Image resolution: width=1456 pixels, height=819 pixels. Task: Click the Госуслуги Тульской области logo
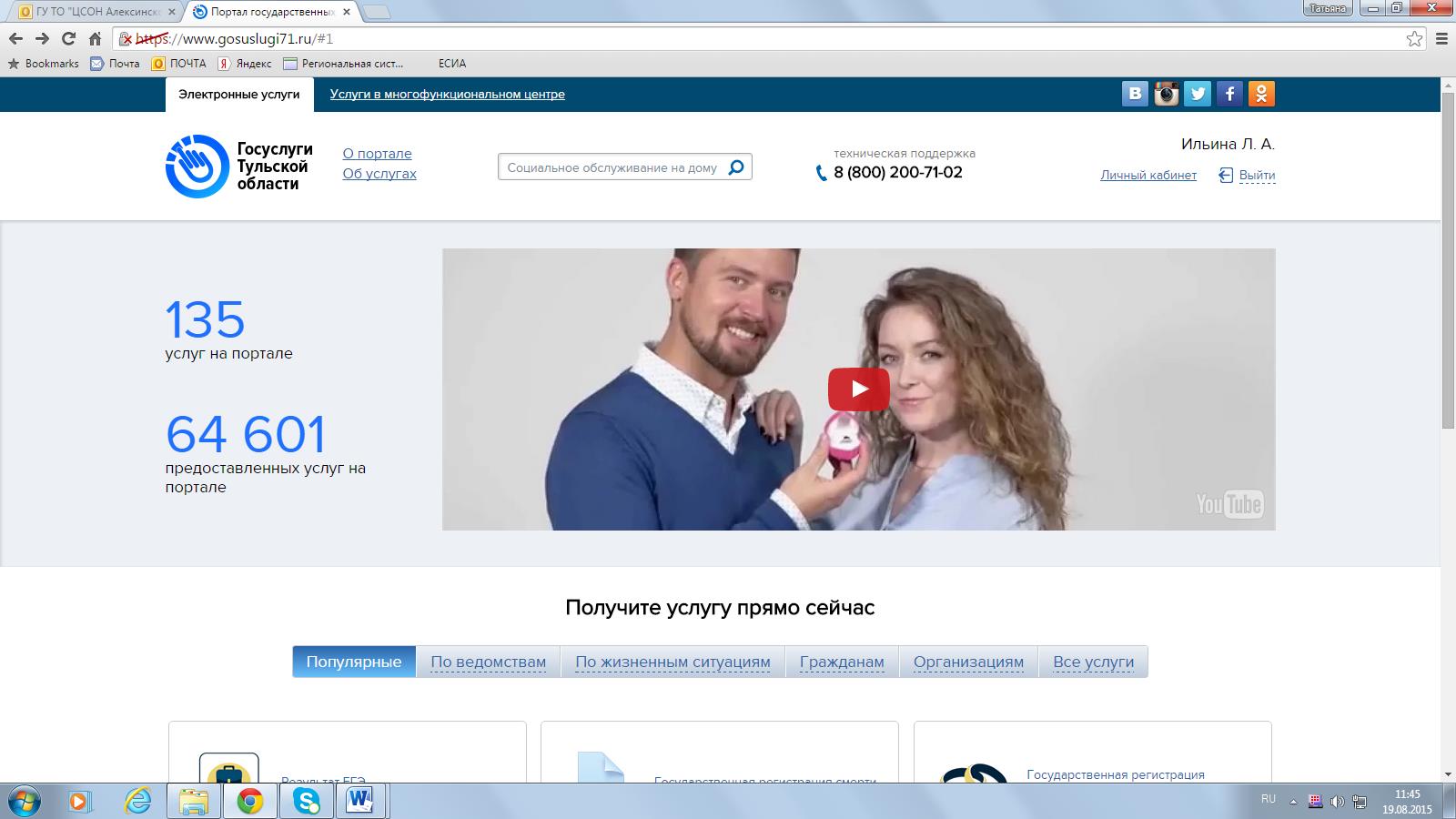tap(239, 167)
